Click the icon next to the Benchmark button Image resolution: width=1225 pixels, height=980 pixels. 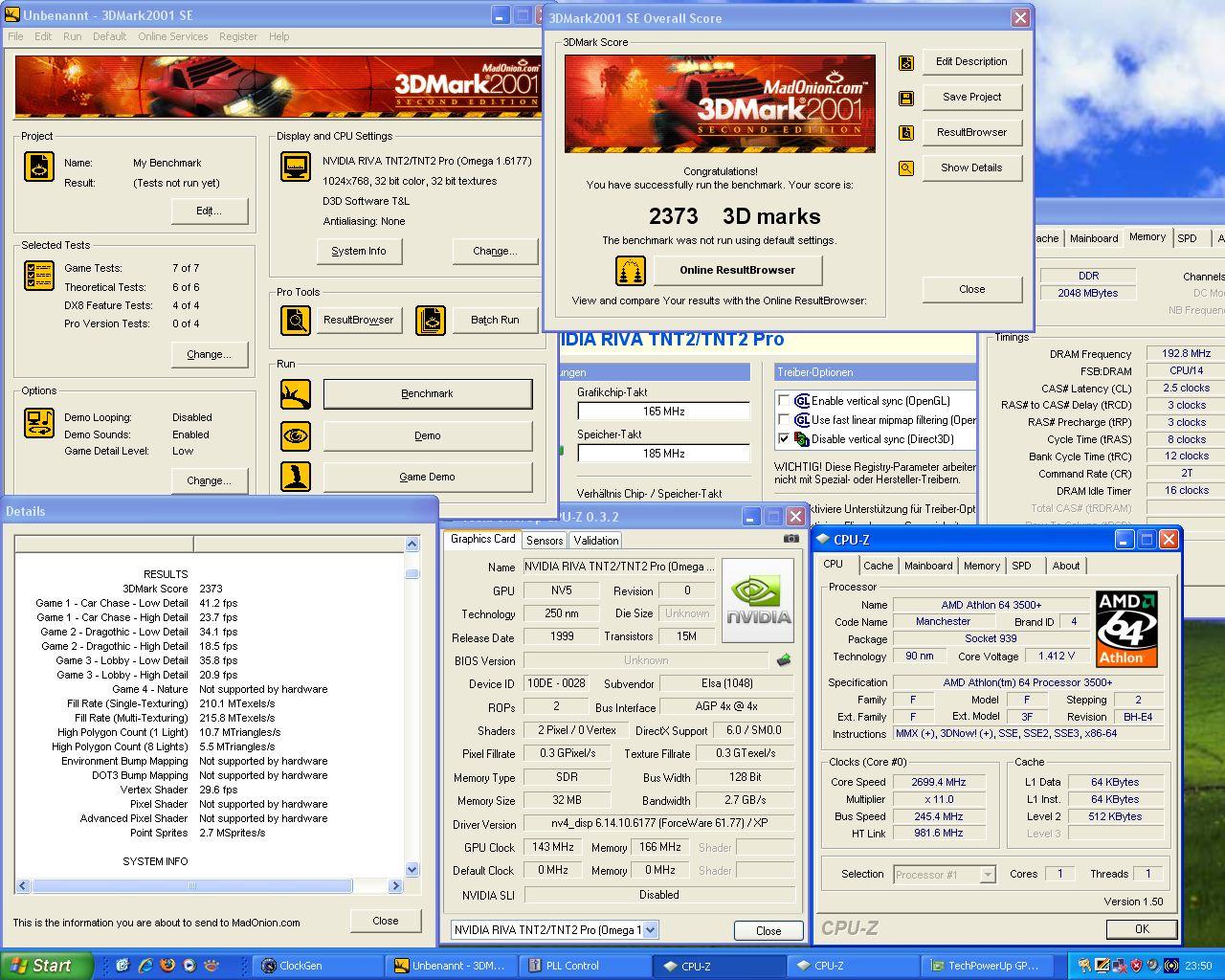coord(296,394)
